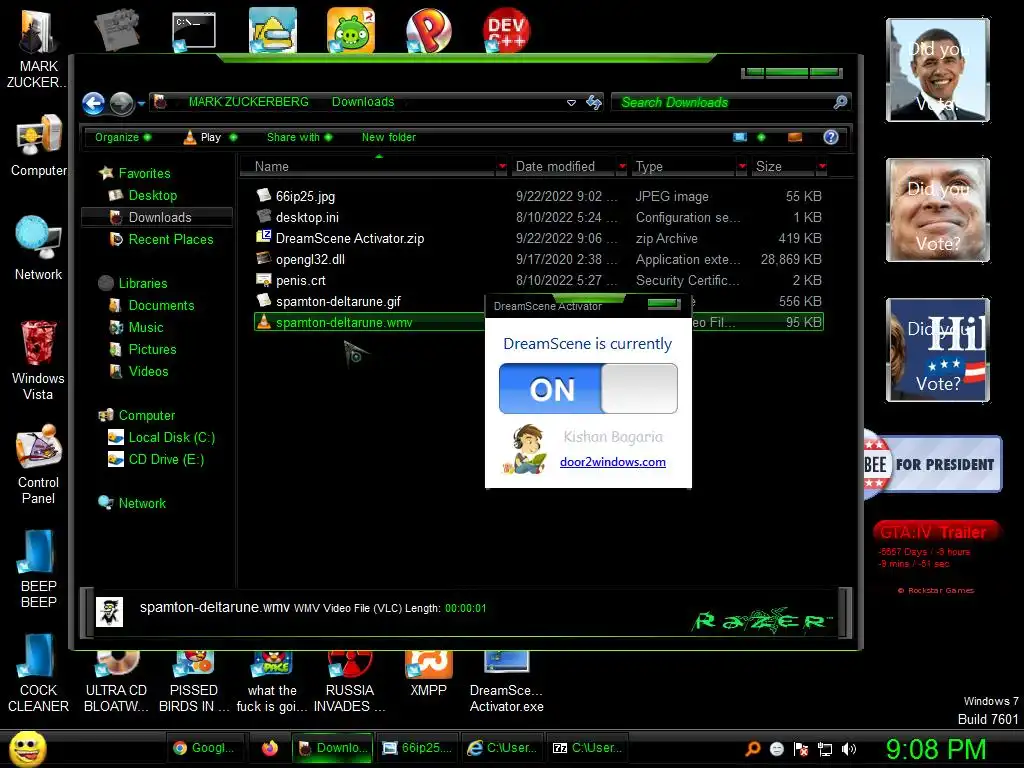Open door2windows.com link
This screenshot has height=768, width=1024.
pyautogui.click(x=613, y=462)
